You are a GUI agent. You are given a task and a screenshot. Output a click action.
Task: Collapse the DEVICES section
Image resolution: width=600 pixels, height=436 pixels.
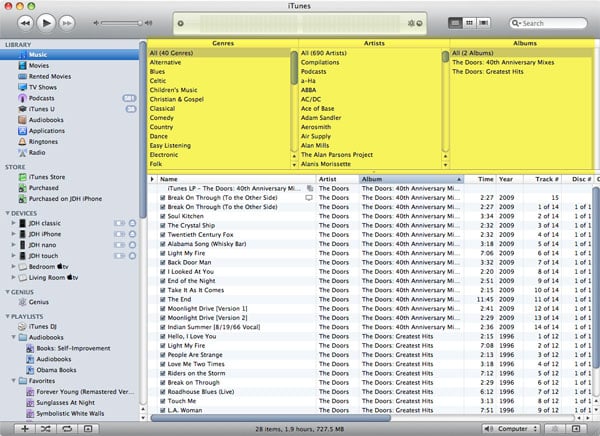point(7,213)
